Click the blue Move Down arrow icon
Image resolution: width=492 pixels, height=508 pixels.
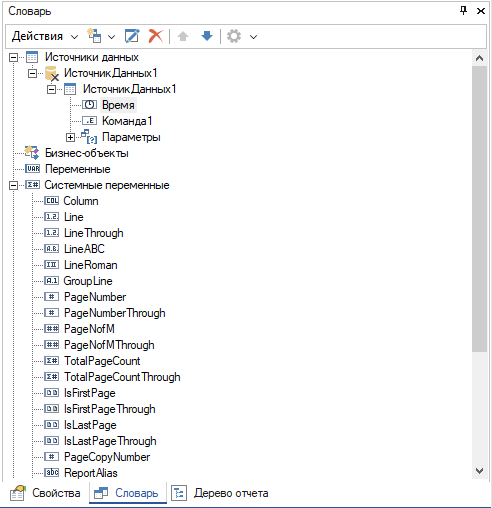(207, 36)
